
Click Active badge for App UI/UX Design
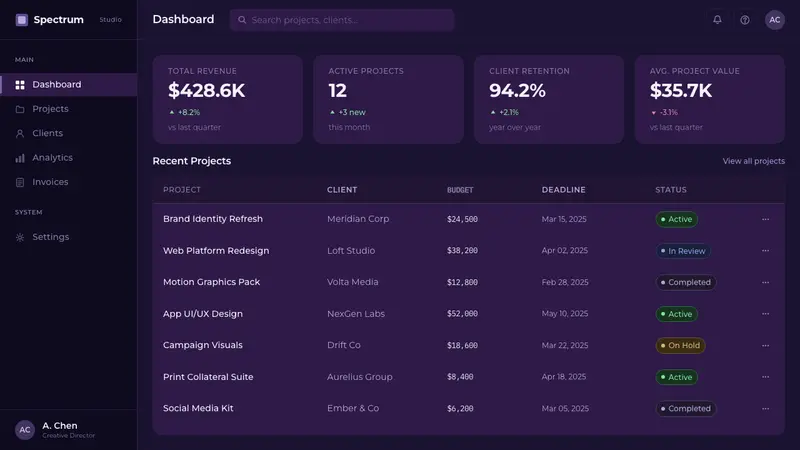pyautogui.click(x=677, y=314)
